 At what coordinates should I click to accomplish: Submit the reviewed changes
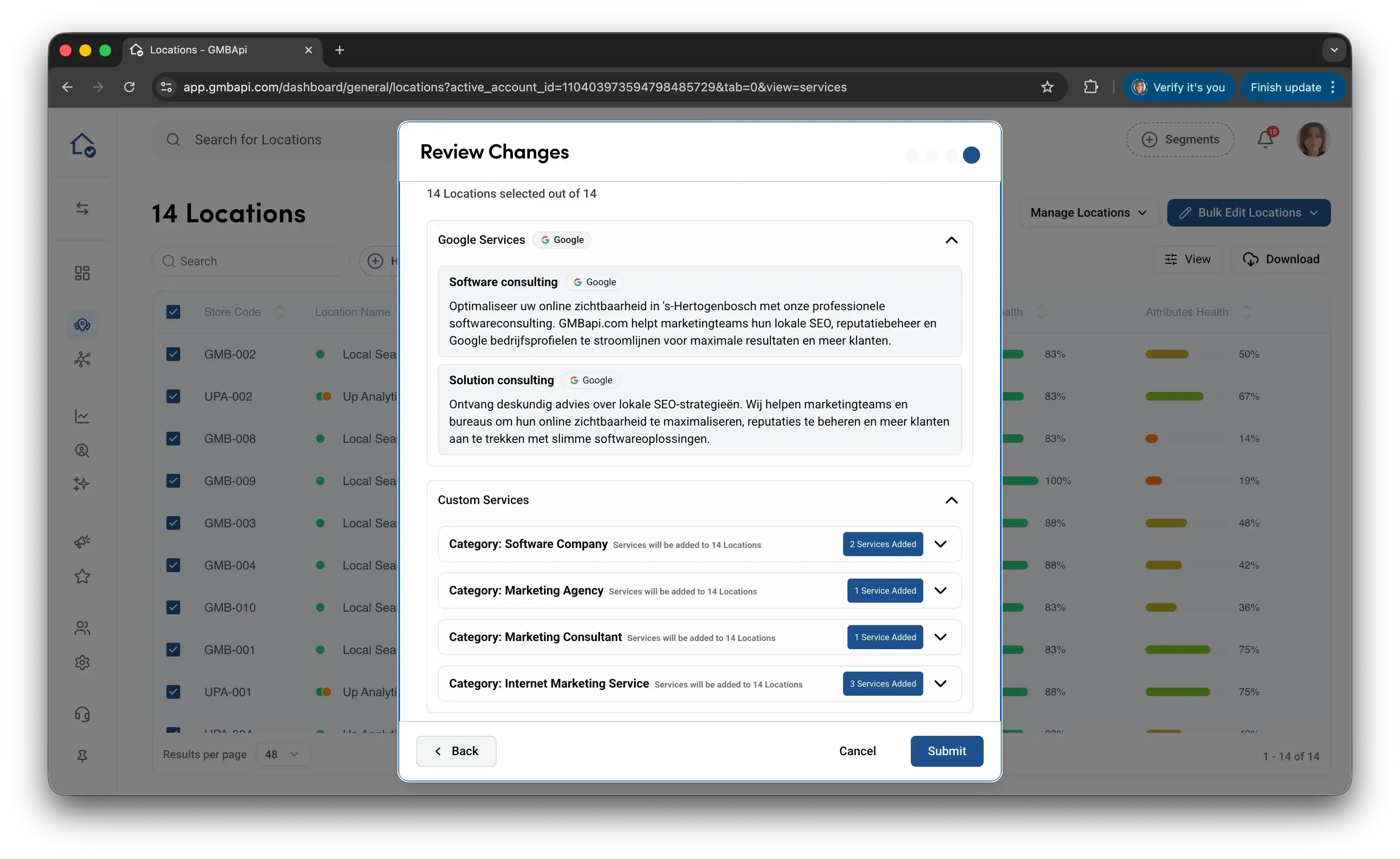pyautogui.click(x=947, y=750)
